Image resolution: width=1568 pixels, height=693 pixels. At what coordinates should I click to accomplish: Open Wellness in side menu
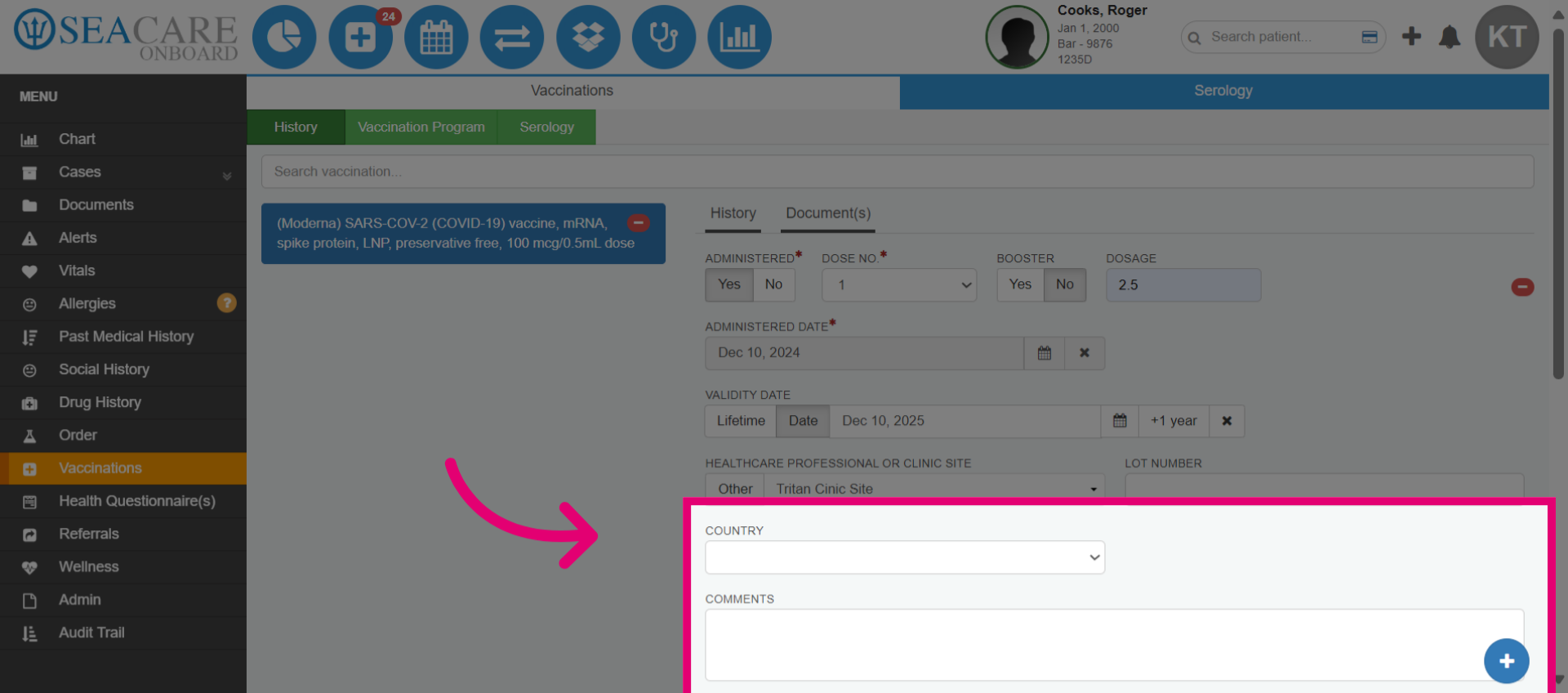[123, 566]
